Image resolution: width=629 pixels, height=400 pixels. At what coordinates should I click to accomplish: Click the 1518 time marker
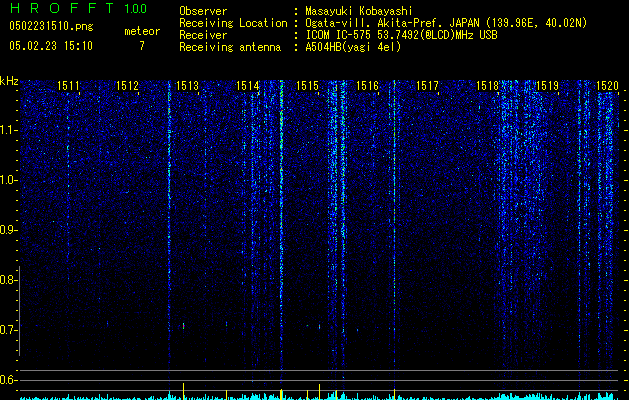tap(487, 86)
